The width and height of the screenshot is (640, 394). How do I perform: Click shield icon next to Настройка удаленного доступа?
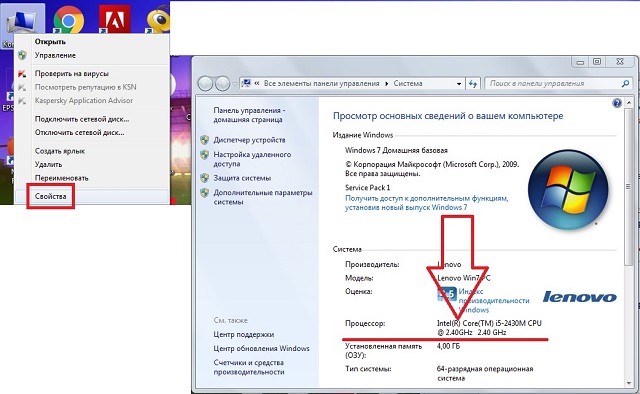pos(204,155)
